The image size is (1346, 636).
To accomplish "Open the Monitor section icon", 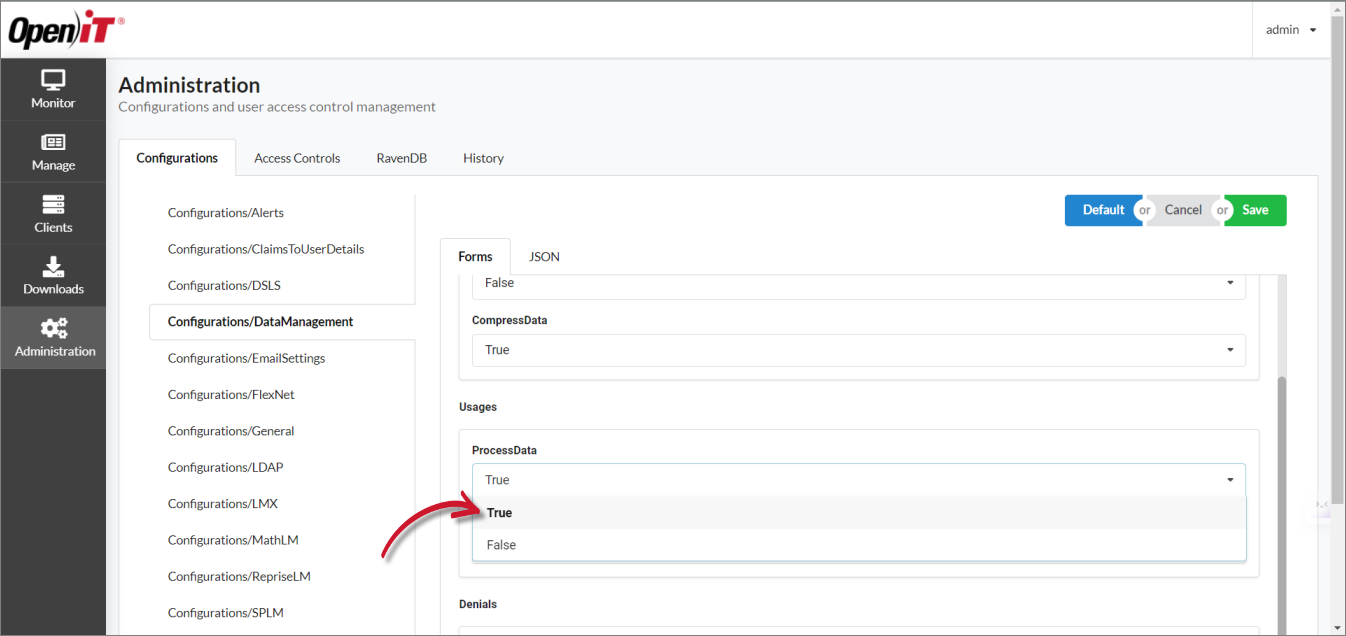I will point(53,80).
